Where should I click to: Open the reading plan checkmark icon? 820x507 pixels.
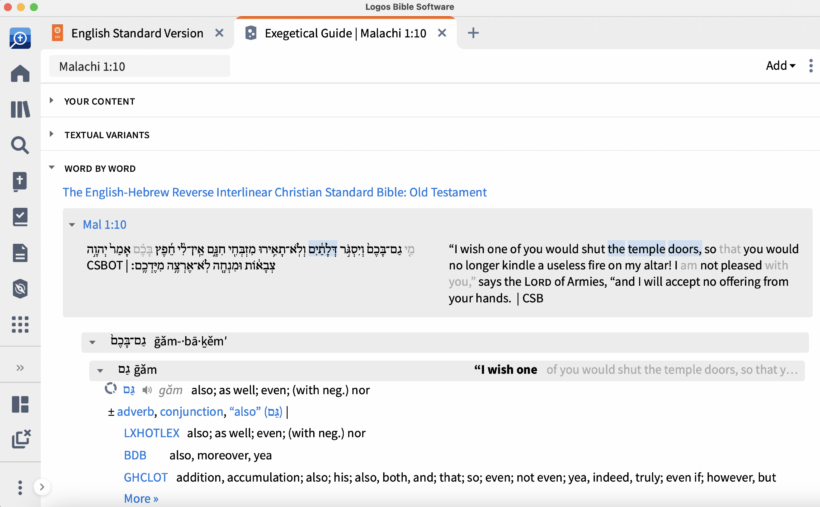[20, 217]
